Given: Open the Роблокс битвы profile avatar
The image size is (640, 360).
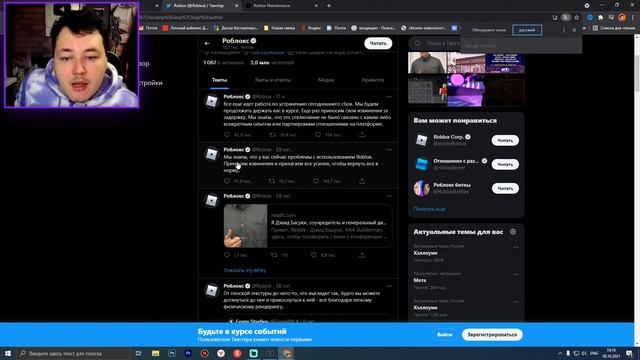Looking at the screenshot, I should click(x=422, y=189).
